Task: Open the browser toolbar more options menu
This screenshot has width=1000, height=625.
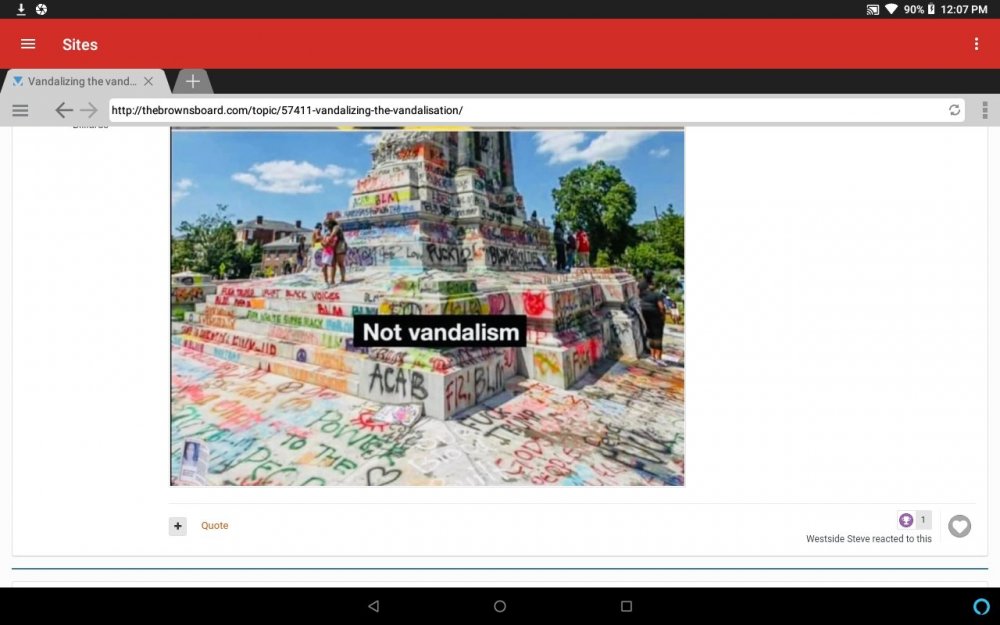Action: 985,110
